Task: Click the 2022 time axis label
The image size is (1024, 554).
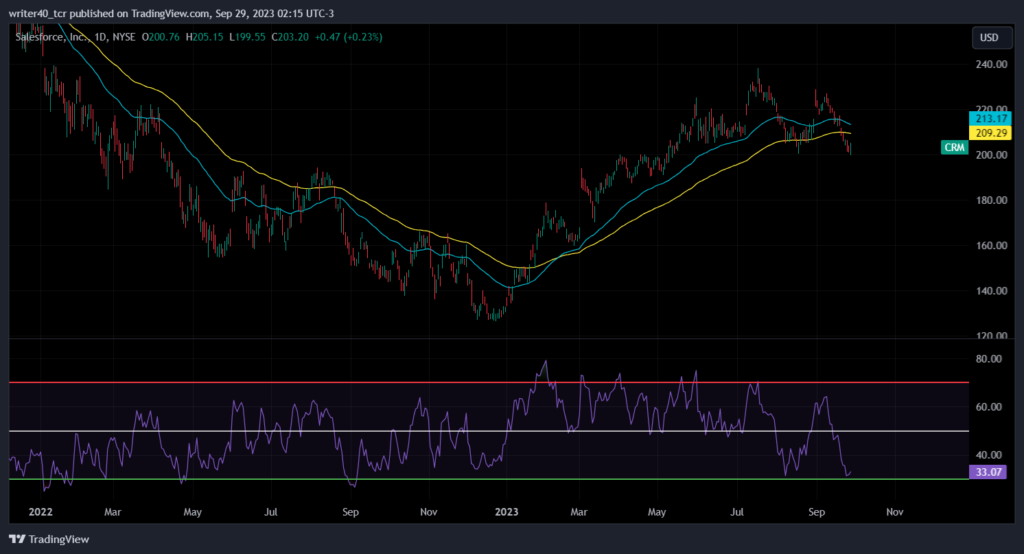Action: click(x=40, y=512)
